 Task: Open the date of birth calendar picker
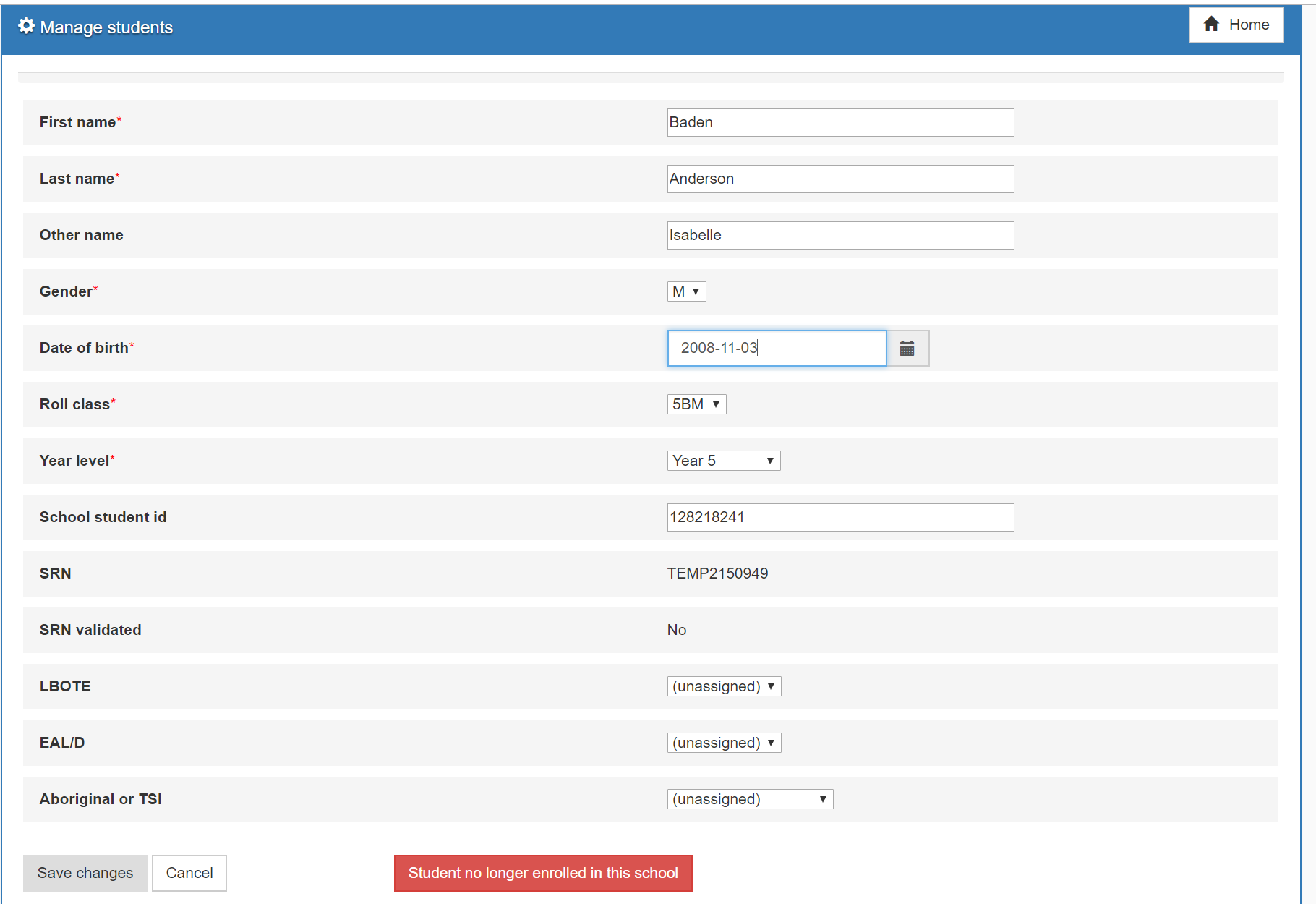click(907, 349)
